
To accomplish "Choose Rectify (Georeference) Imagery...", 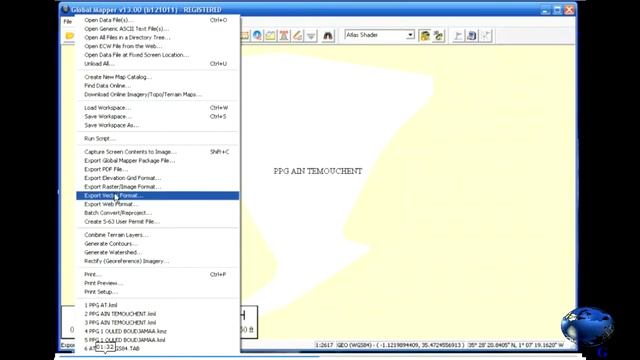I will [x=158, y=261].
